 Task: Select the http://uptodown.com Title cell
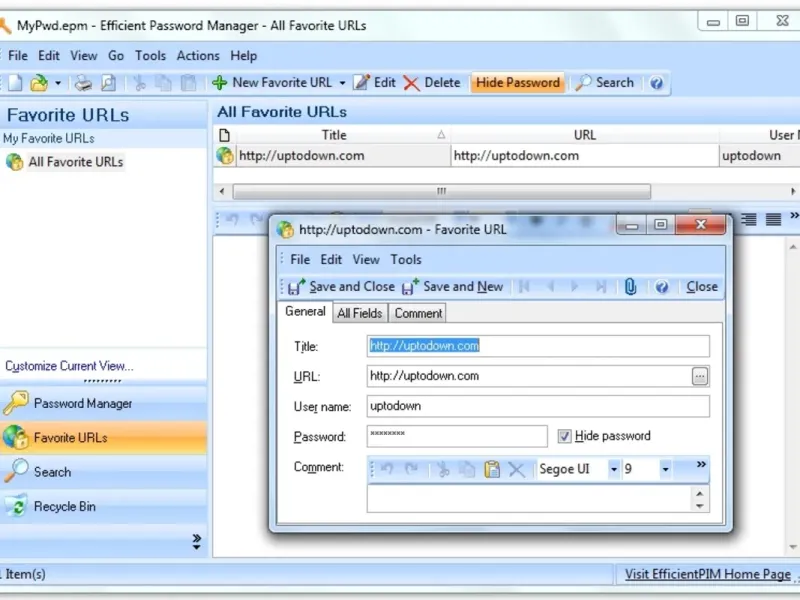[343, 156]
